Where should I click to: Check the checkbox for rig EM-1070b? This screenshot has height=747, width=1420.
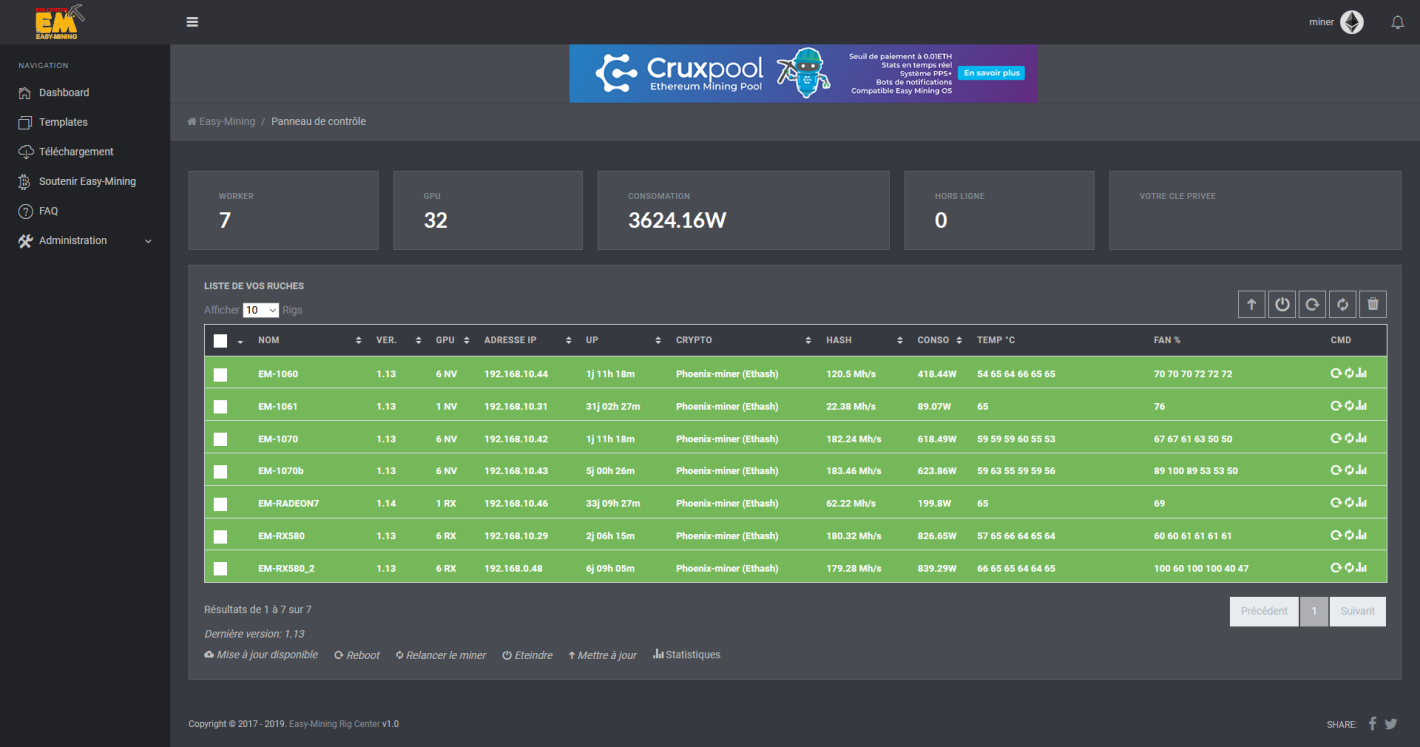tap(220, 470)
